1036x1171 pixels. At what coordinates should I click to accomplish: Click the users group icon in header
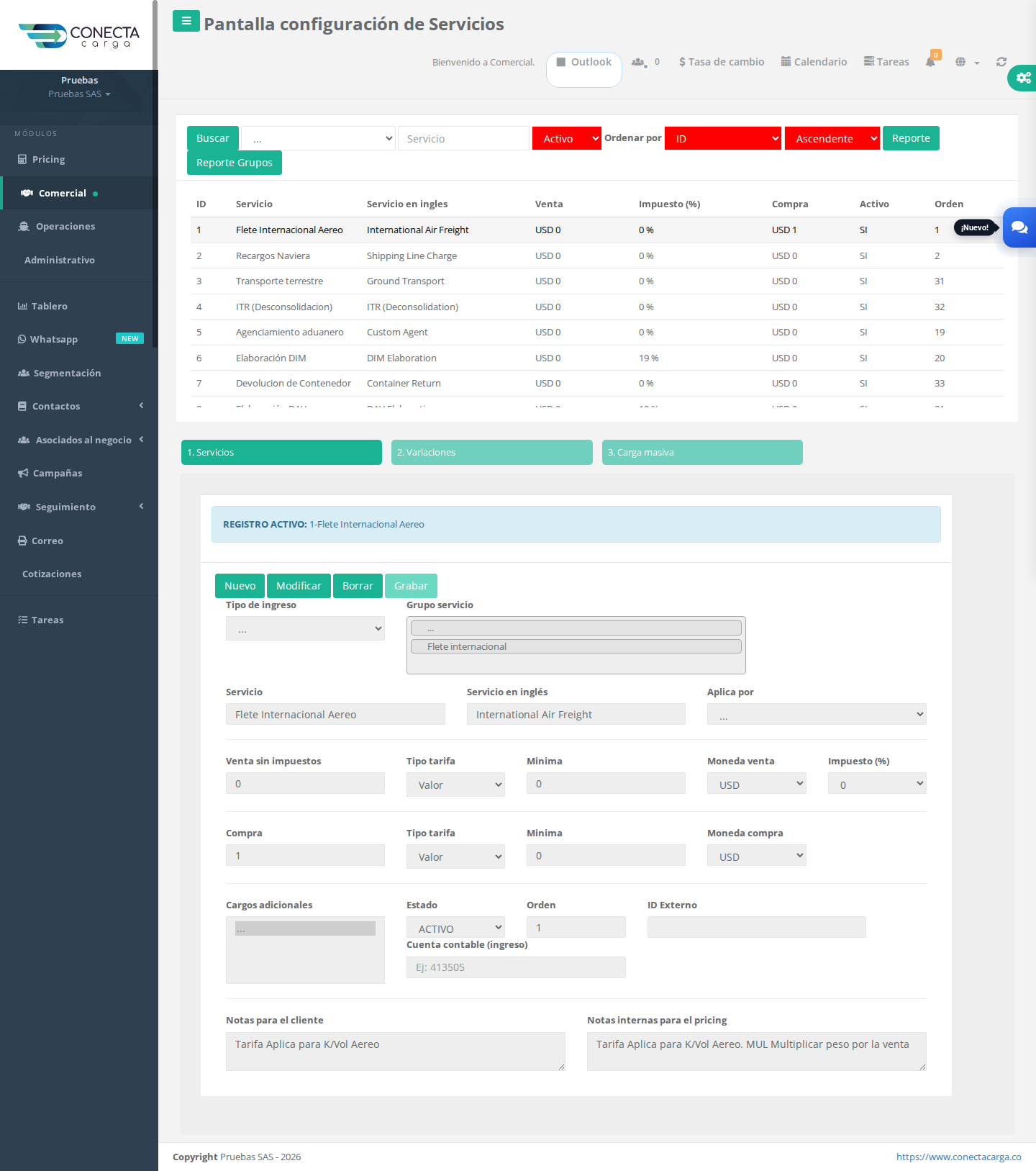(x=639, y=62)
